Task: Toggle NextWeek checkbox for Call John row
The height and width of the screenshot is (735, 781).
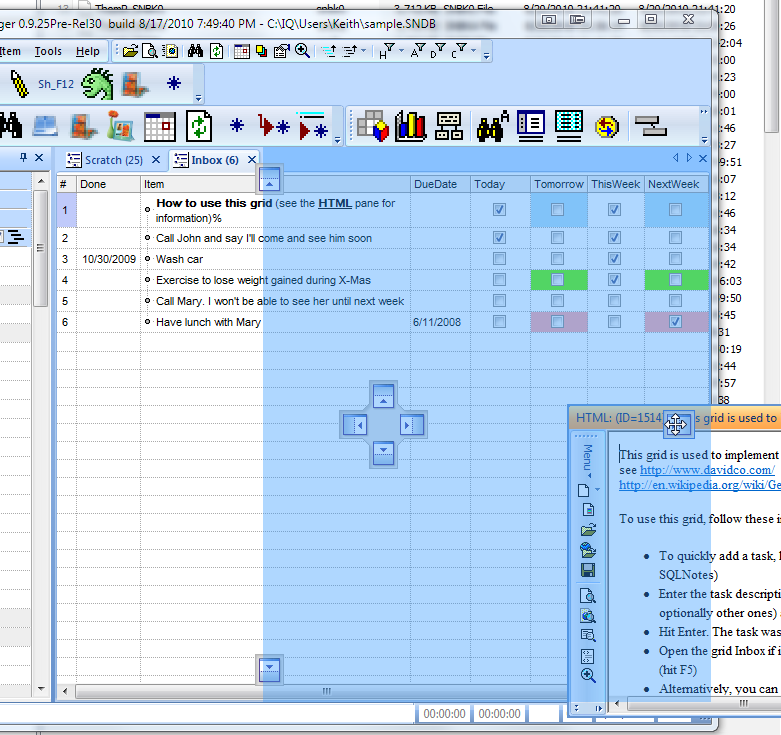Action: (x=675, y=238)
